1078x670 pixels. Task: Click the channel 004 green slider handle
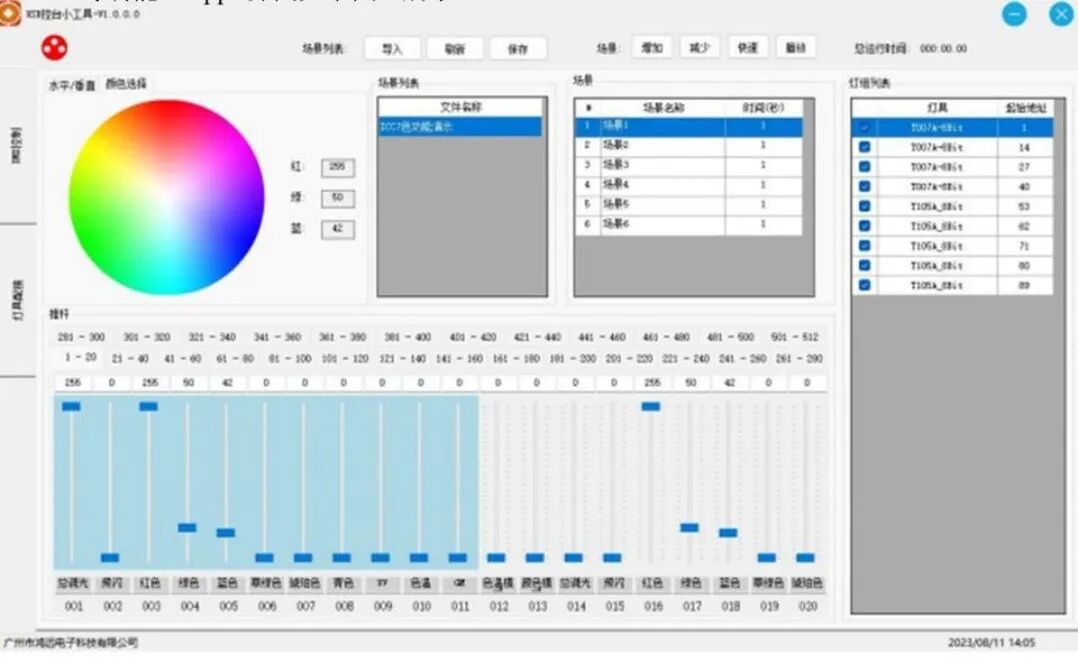(187, 527)
